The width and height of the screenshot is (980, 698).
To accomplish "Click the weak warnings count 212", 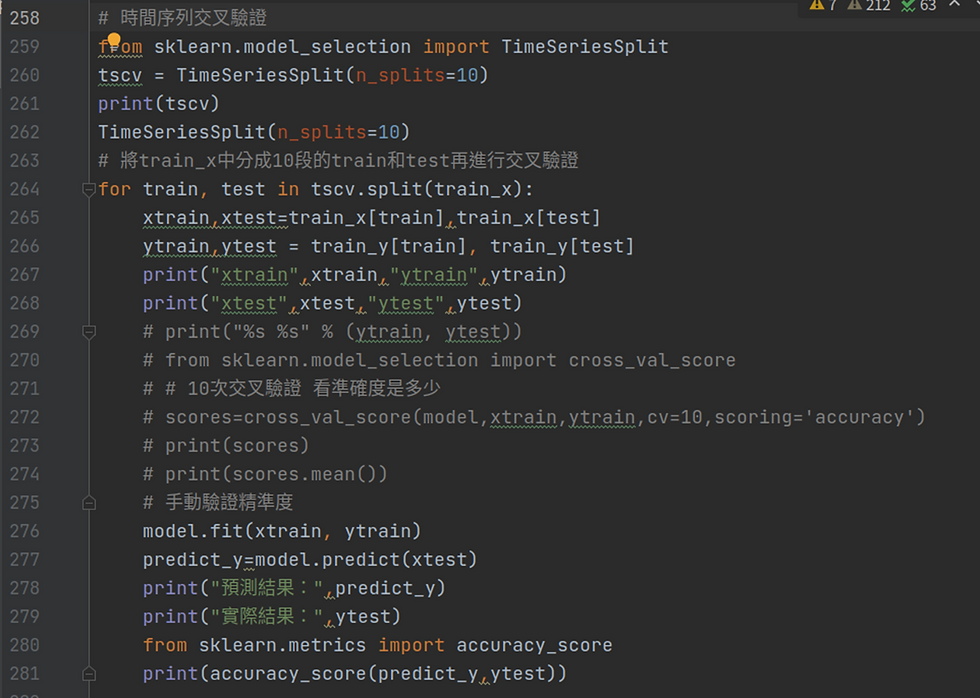I will (878, 6).
